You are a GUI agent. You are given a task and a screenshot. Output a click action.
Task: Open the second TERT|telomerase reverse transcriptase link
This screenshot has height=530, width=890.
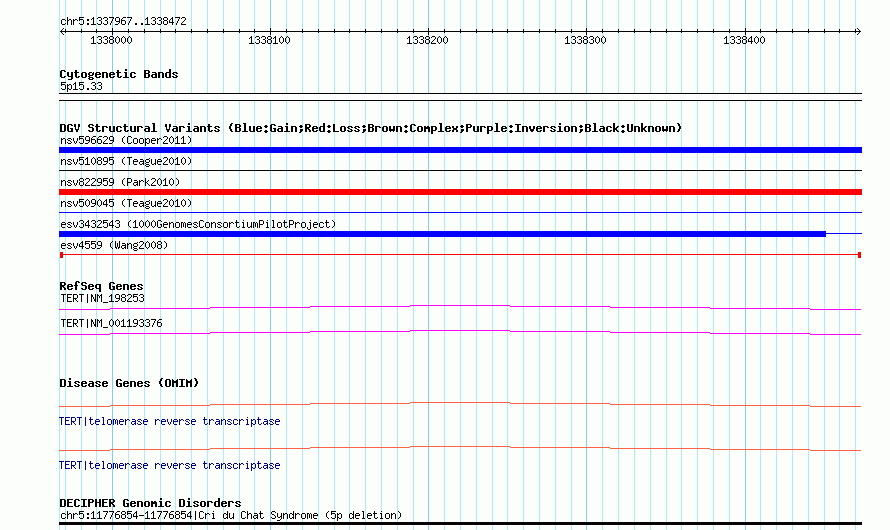pos(170,465)
